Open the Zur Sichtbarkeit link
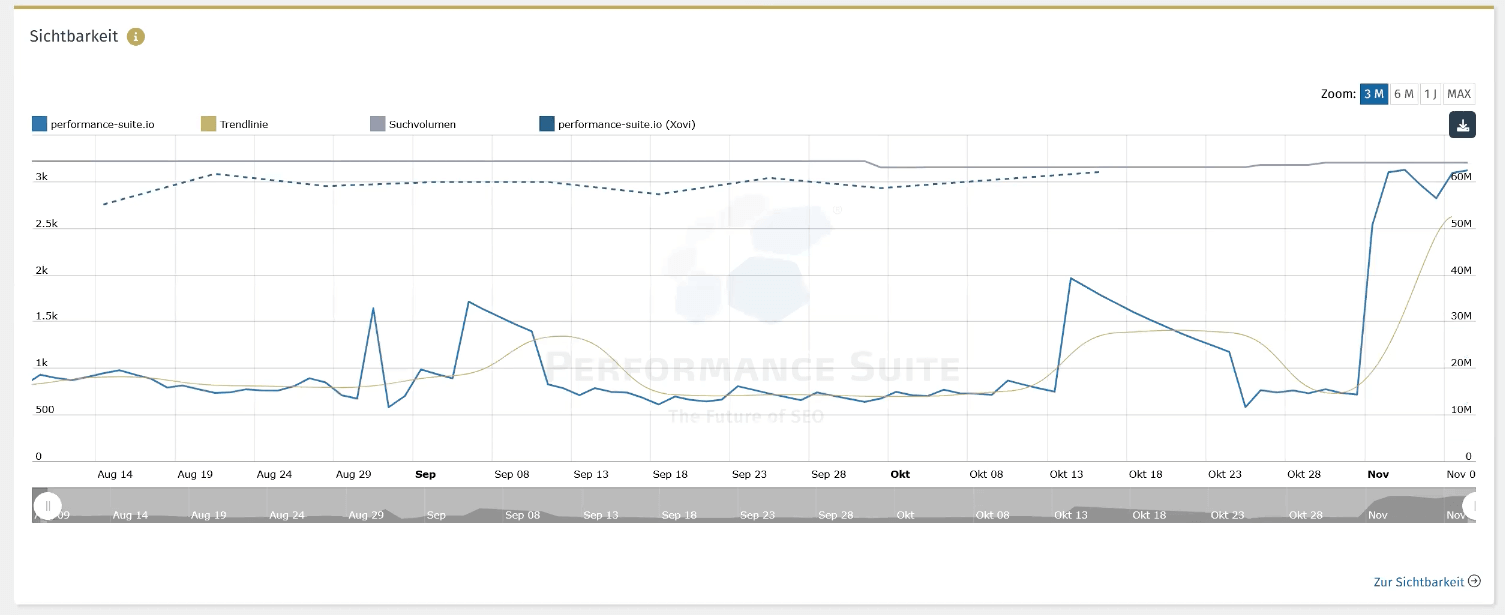Screen dimensions: 1505x615 (x=1418, y=582)
